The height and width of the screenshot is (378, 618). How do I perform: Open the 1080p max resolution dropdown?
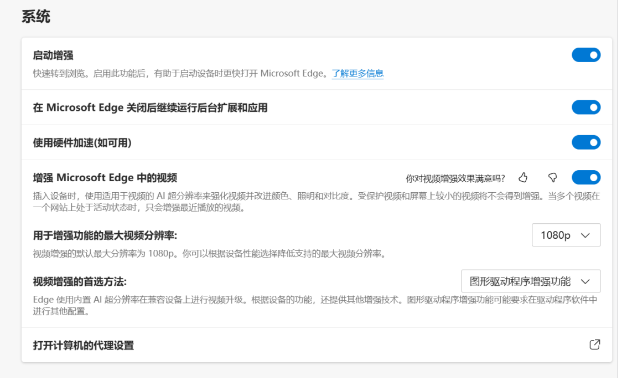pos(566,235)
